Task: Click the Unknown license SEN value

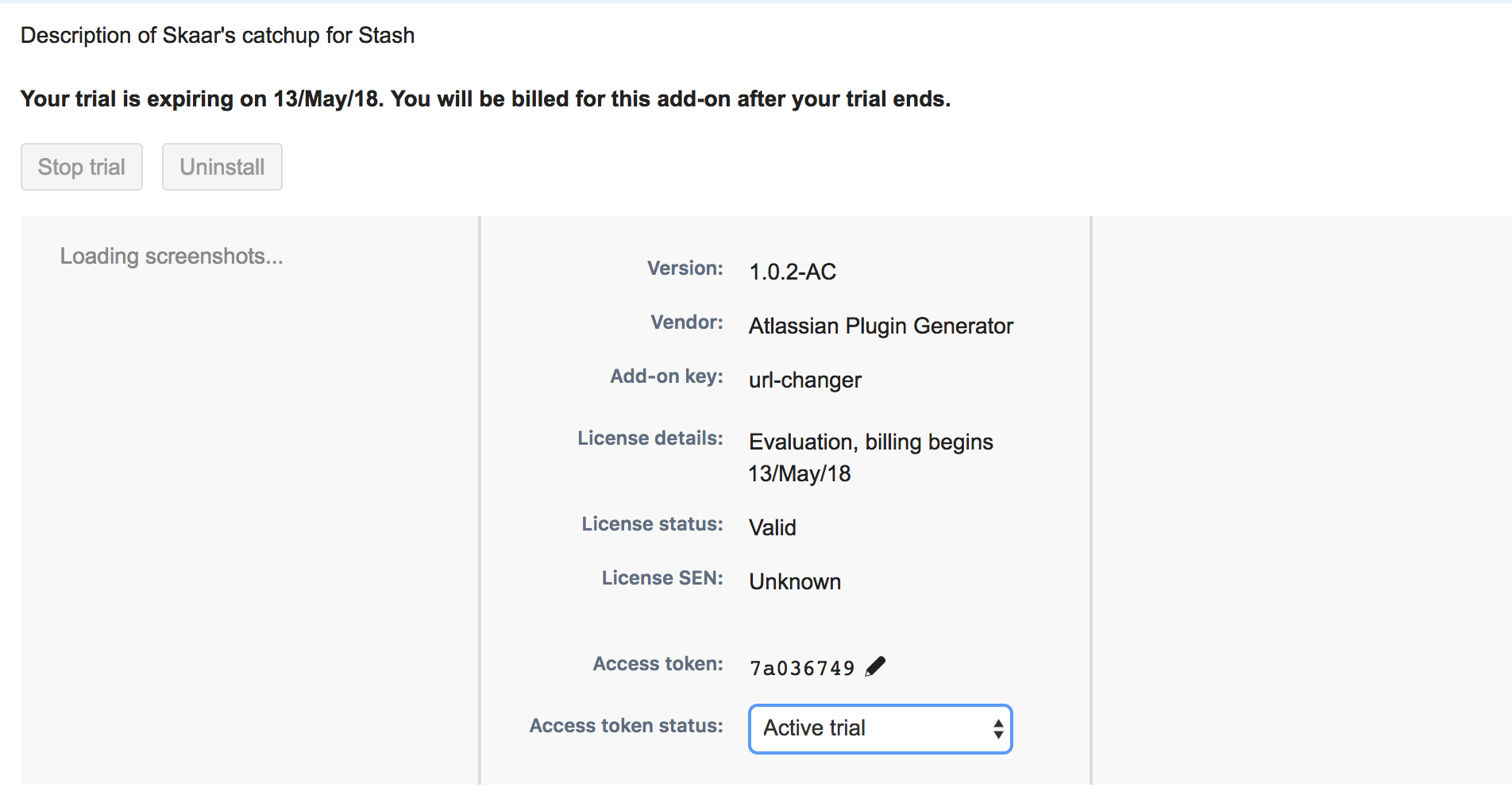Action: [x=794, y=581]
